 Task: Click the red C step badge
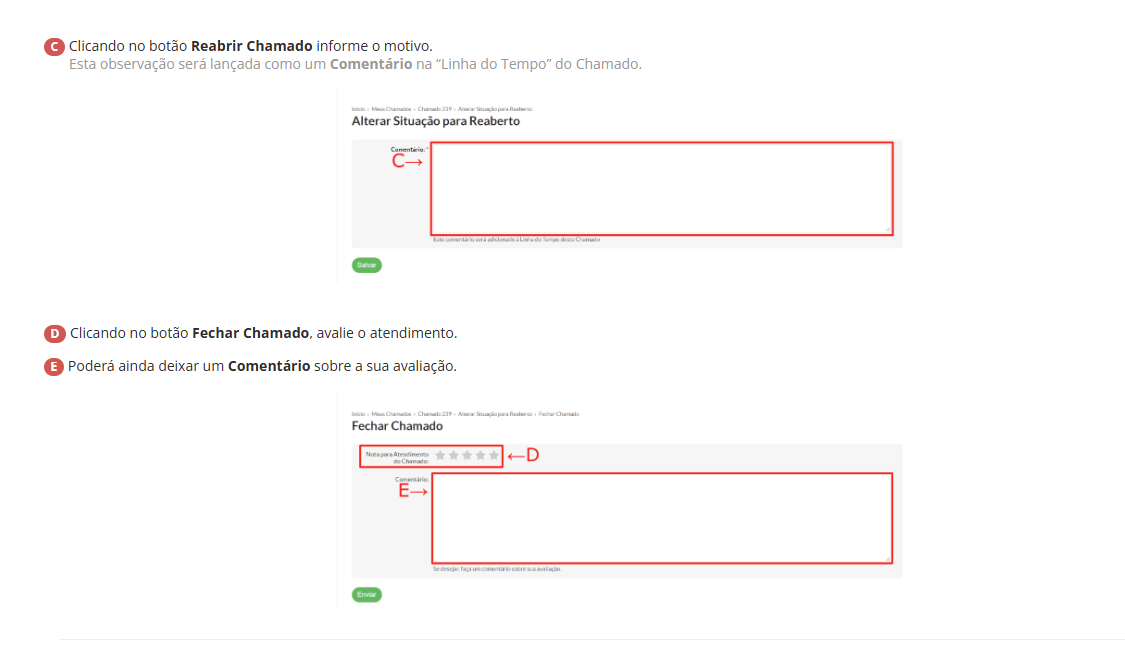point(55,47)
